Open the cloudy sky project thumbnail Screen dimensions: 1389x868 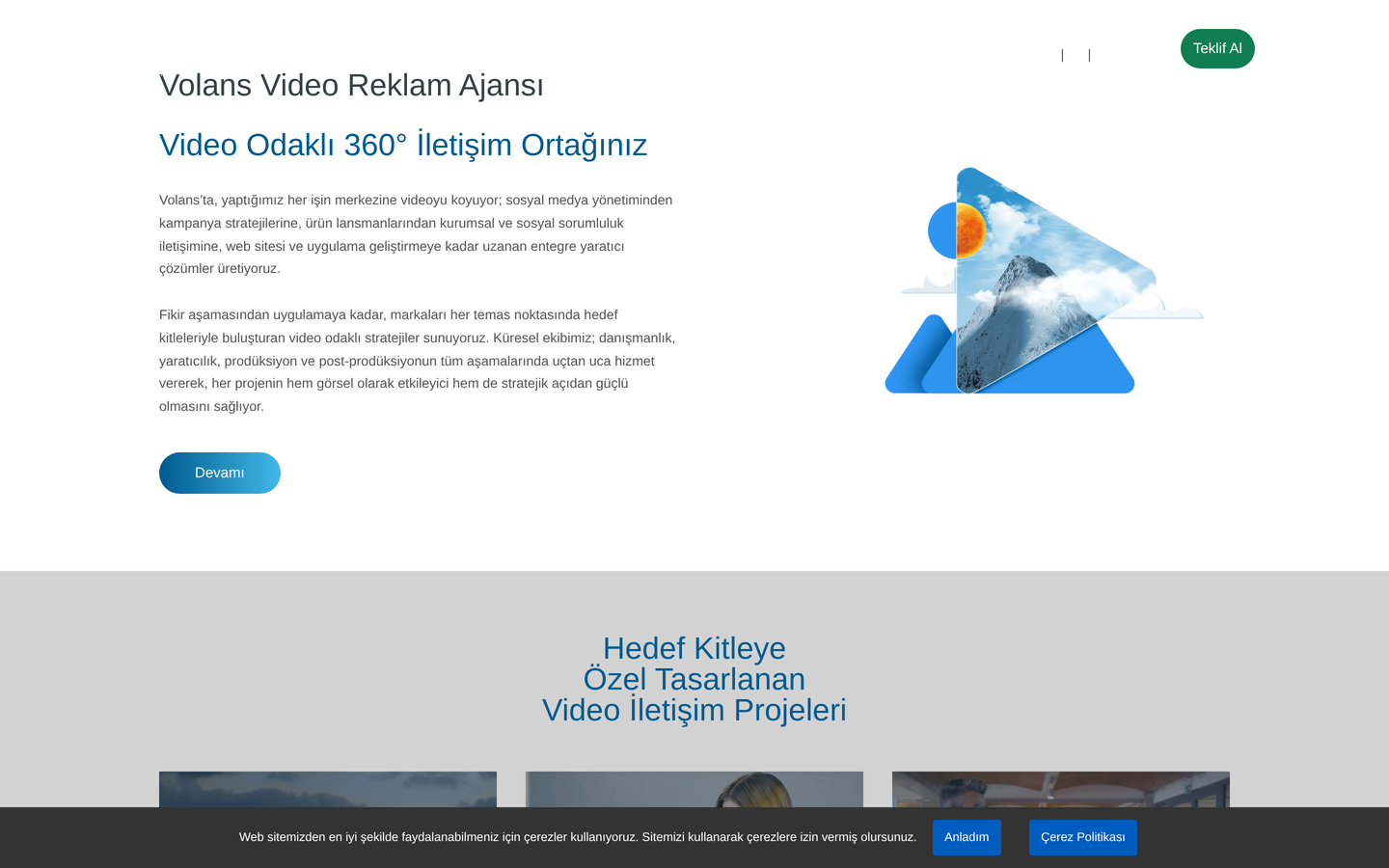coord(328,789)
